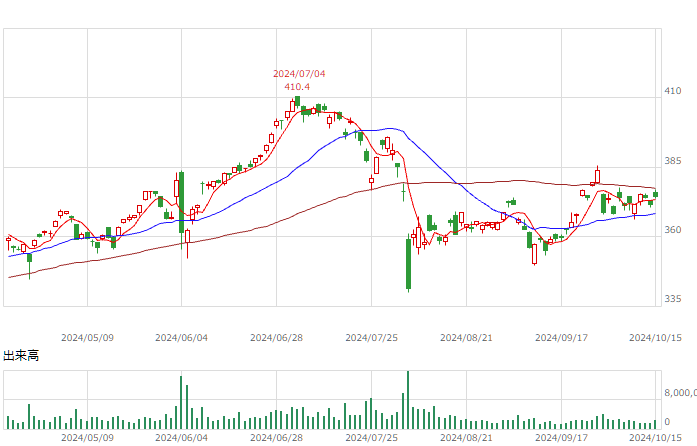The height and width of the screenshot is (446, 697).
Task: Click price chart's 2024/08/21 date label
Action: tap(466, 338)
